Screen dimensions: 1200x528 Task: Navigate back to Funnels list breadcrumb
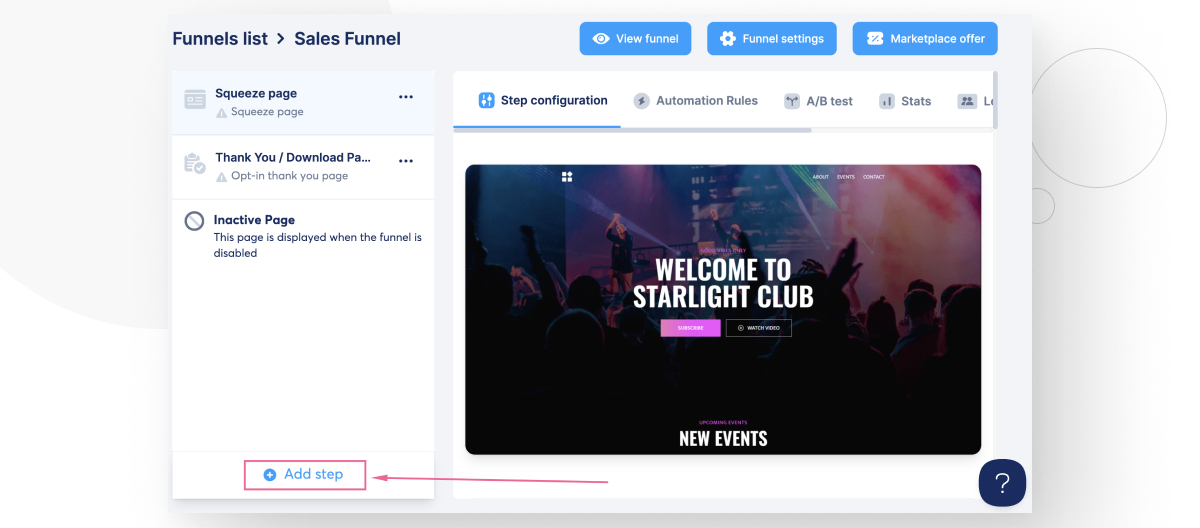tap(220, 39)
